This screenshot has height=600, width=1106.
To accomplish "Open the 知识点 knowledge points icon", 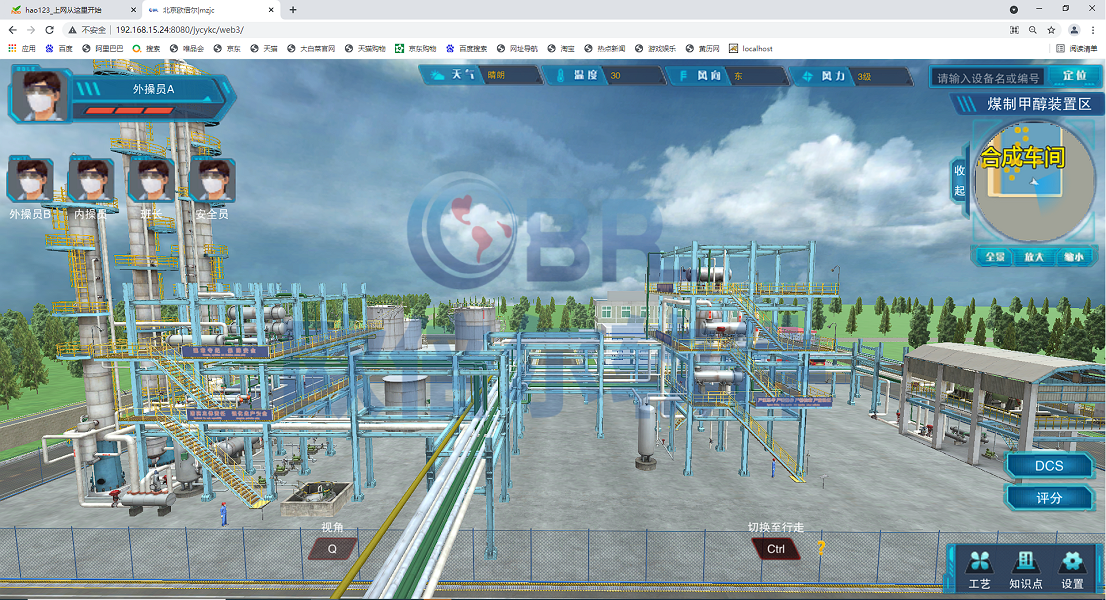I will pyautogui.click(x=1026, y=563).
